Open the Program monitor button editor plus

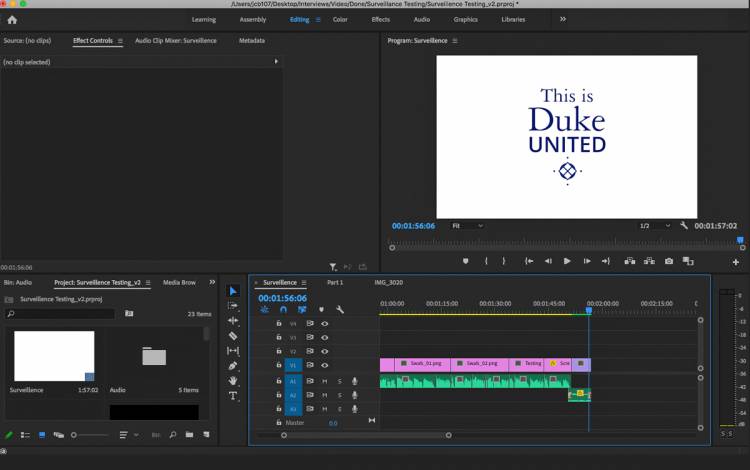[736, 262]
